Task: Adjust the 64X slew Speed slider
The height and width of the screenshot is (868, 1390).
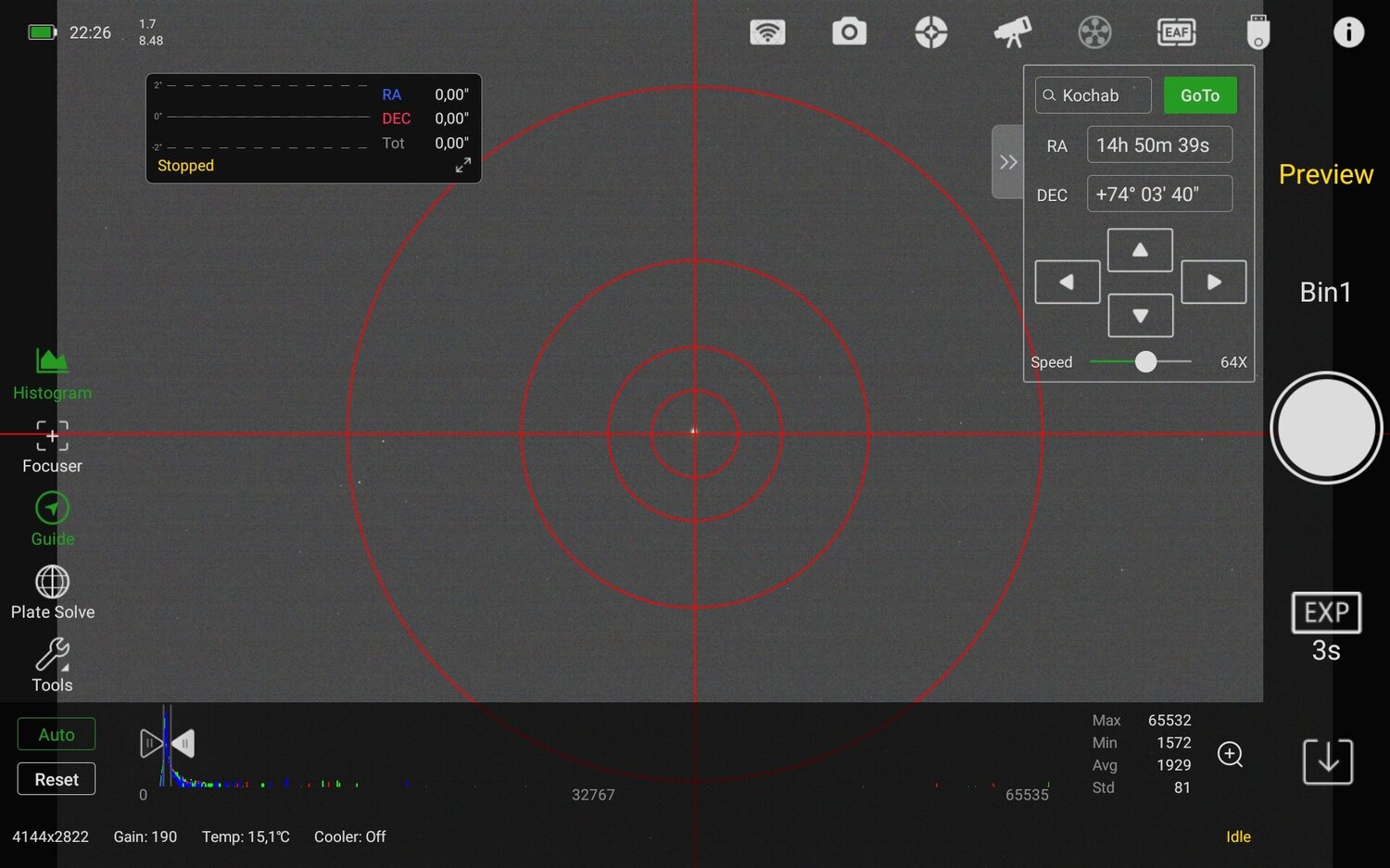Action: [x=1146, y=362]
